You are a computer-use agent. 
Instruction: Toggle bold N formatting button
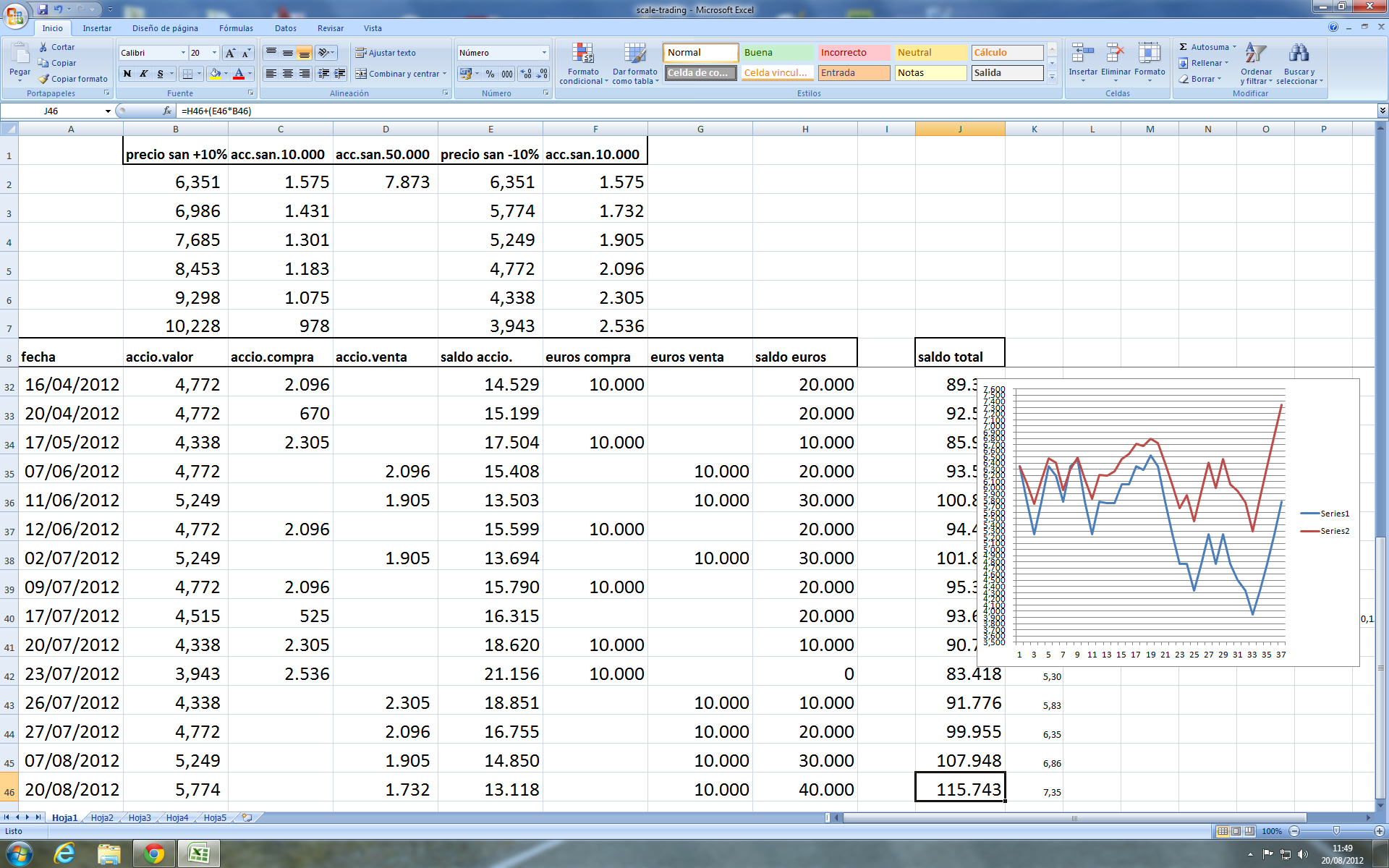[x=127, y=74]
